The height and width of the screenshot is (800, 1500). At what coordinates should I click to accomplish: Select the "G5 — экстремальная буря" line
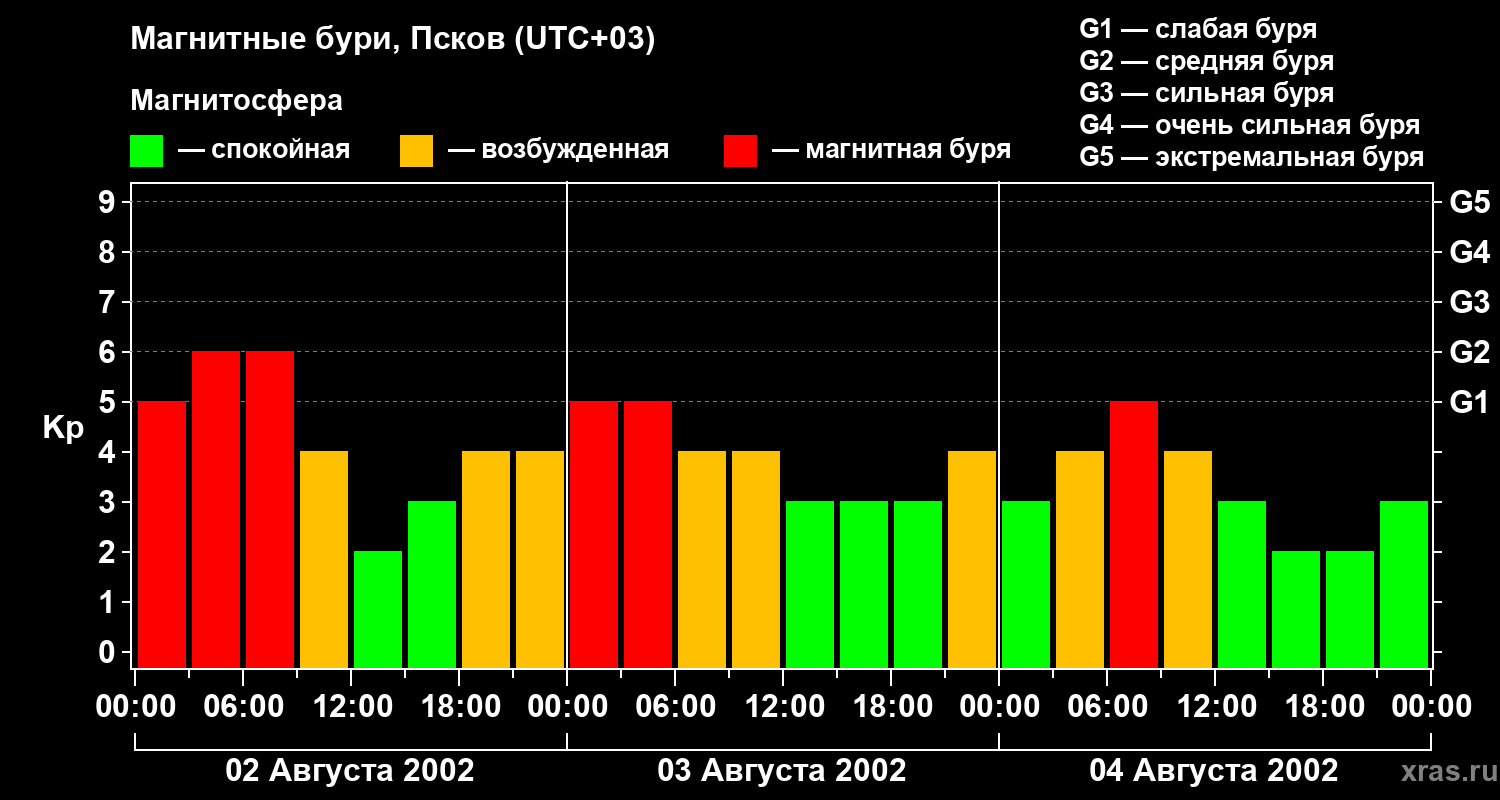(1252, 157)
